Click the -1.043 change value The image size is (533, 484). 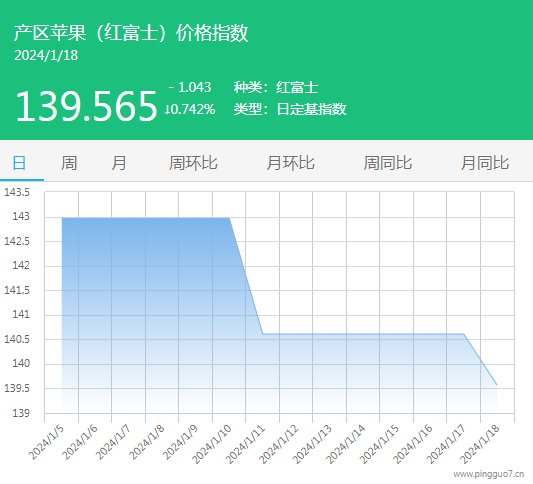click(190, 87)
